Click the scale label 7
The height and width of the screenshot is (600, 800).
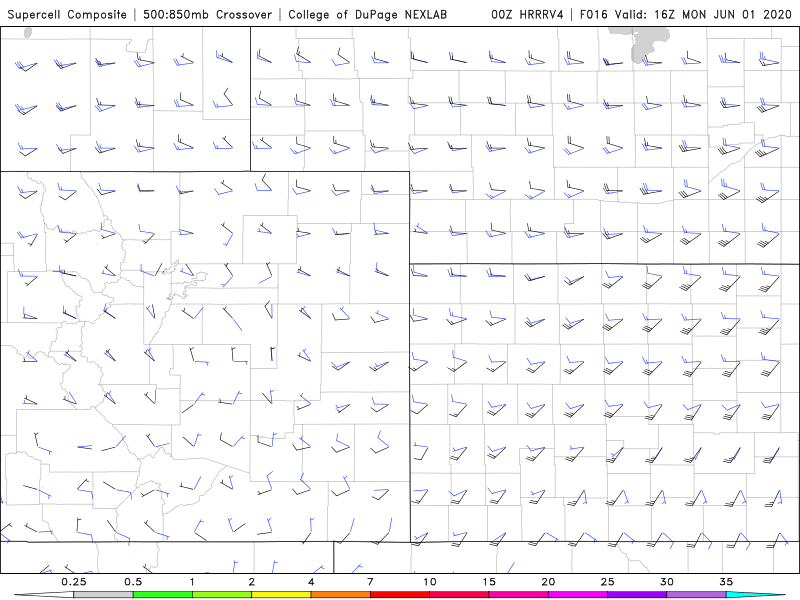370,582
